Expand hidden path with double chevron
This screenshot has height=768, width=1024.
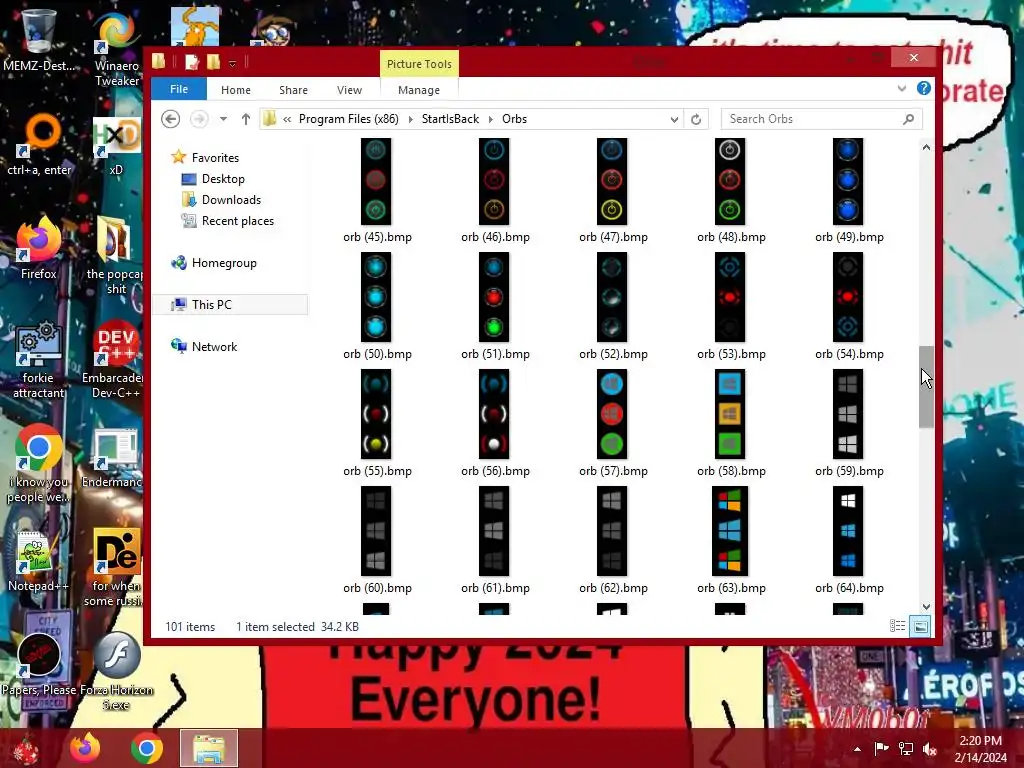tap(287, 119)
